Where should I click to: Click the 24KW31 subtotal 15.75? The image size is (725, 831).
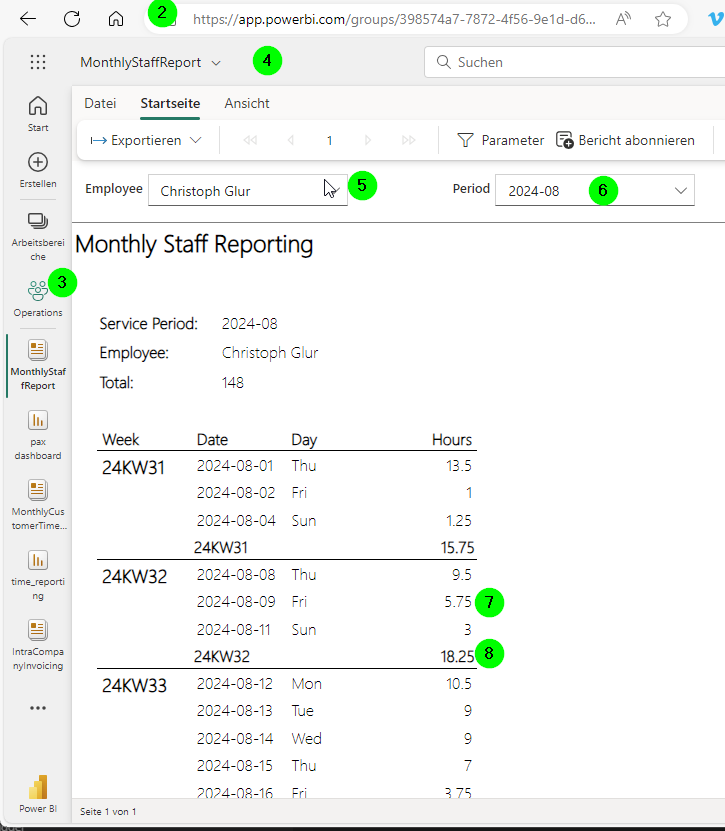pyautogui.click(x=457, y=547)
